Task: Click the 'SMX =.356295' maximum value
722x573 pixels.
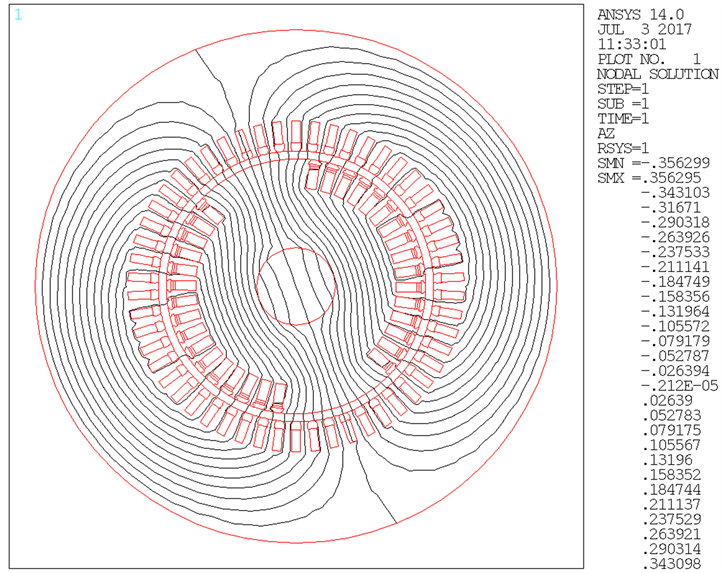Action: (x=649, y=178)
